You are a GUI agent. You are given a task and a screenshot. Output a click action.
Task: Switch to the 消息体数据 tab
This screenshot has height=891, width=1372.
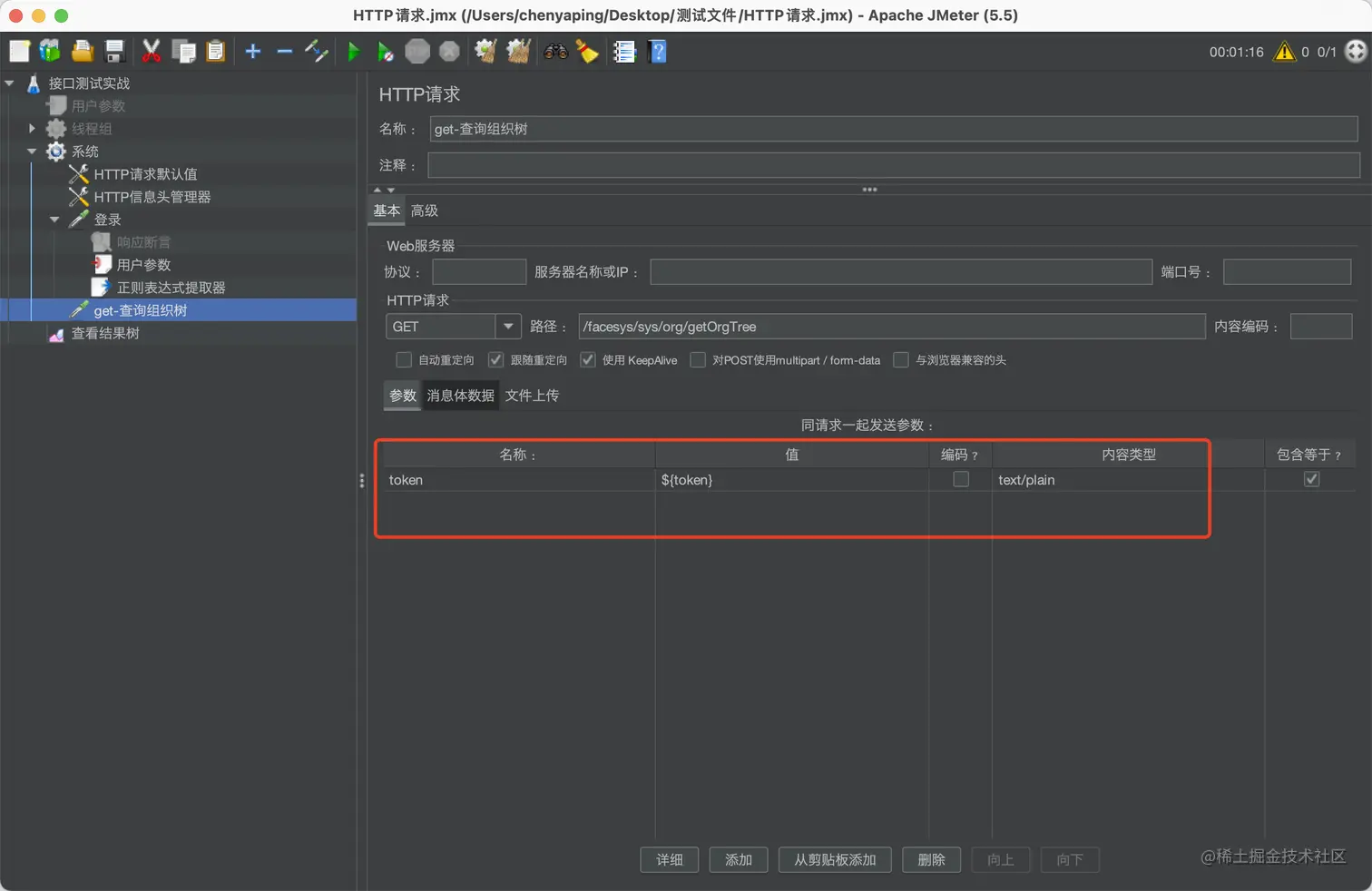pos(461,396)
